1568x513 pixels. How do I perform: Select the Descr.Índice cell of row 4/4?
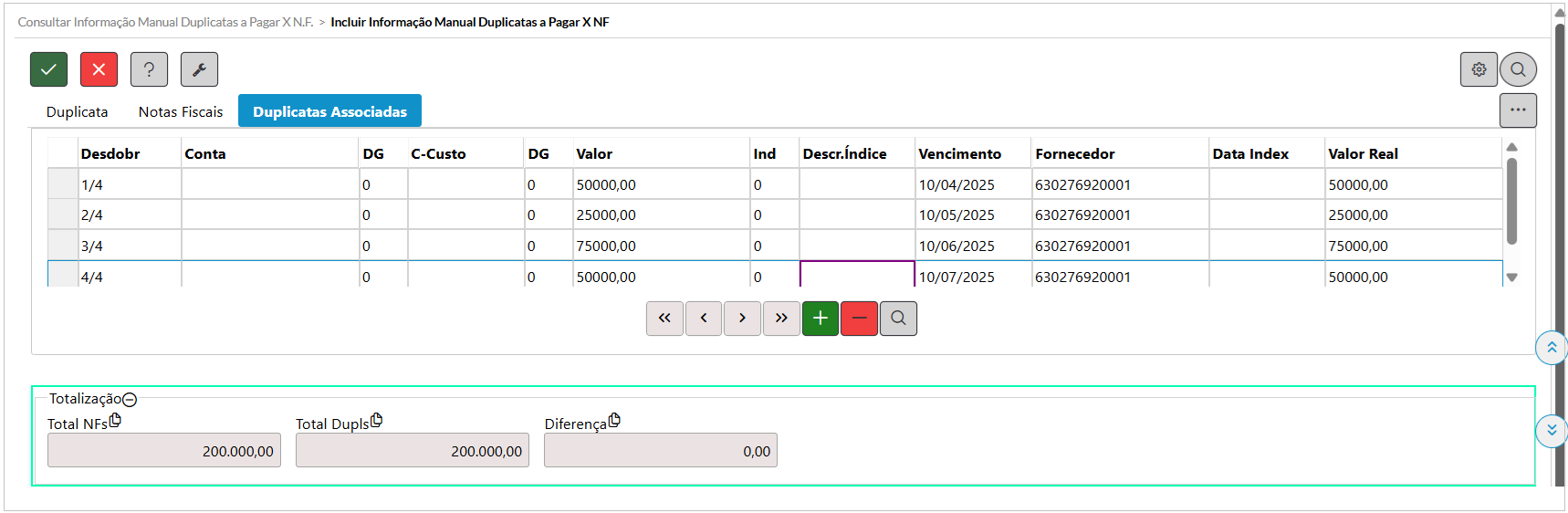pos(857,276)
